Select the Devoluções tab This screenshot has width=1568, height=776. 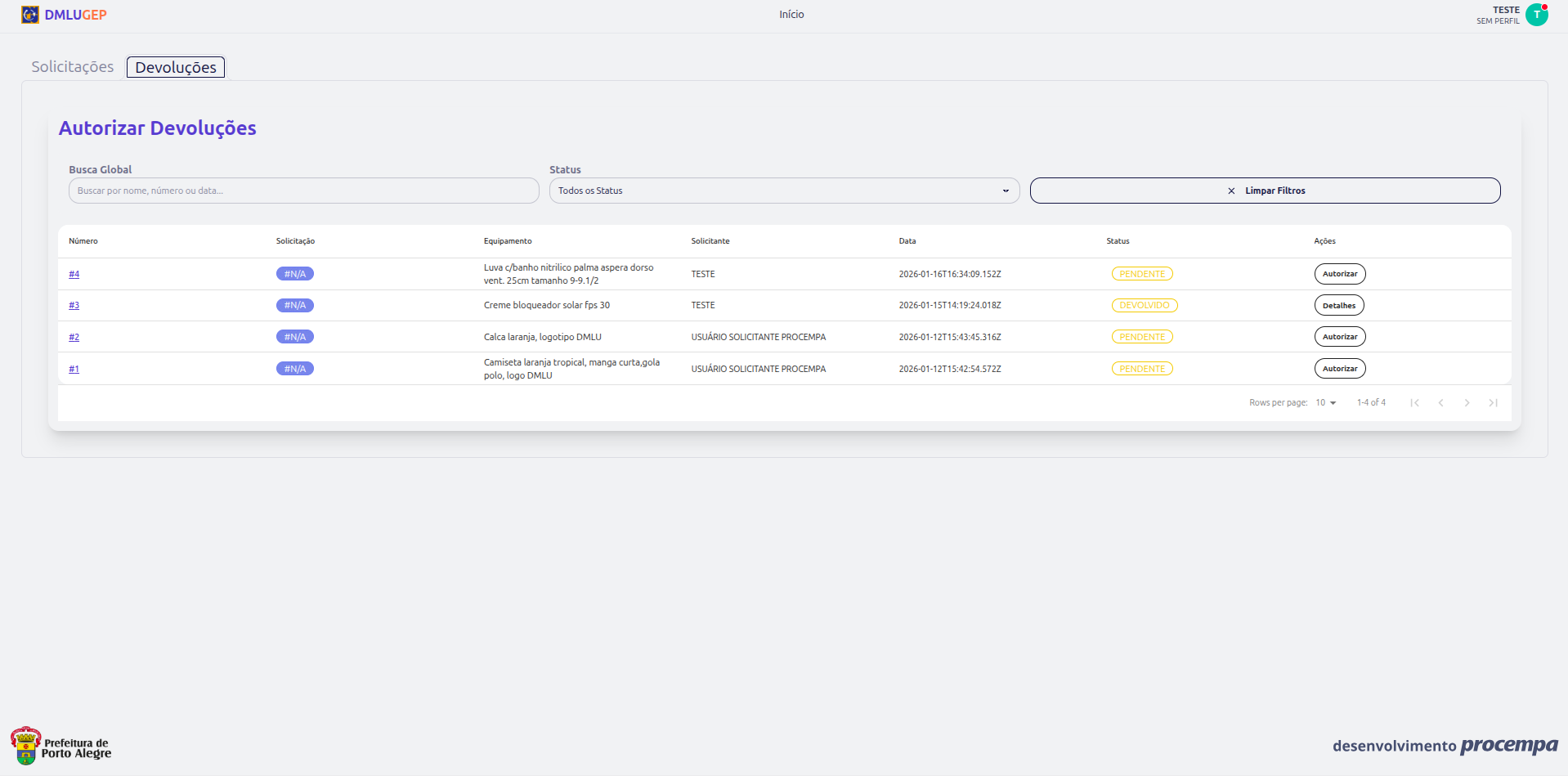[176, 67]
